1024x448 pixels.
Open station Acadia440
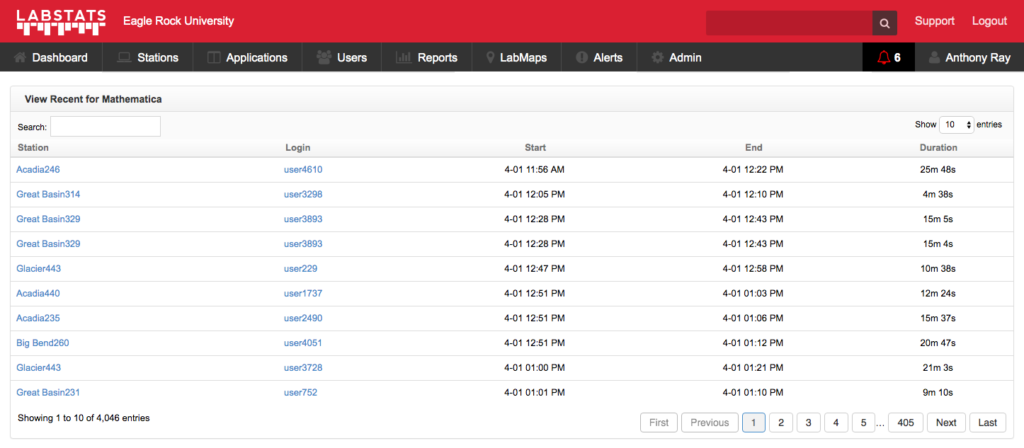pos(38,293)
